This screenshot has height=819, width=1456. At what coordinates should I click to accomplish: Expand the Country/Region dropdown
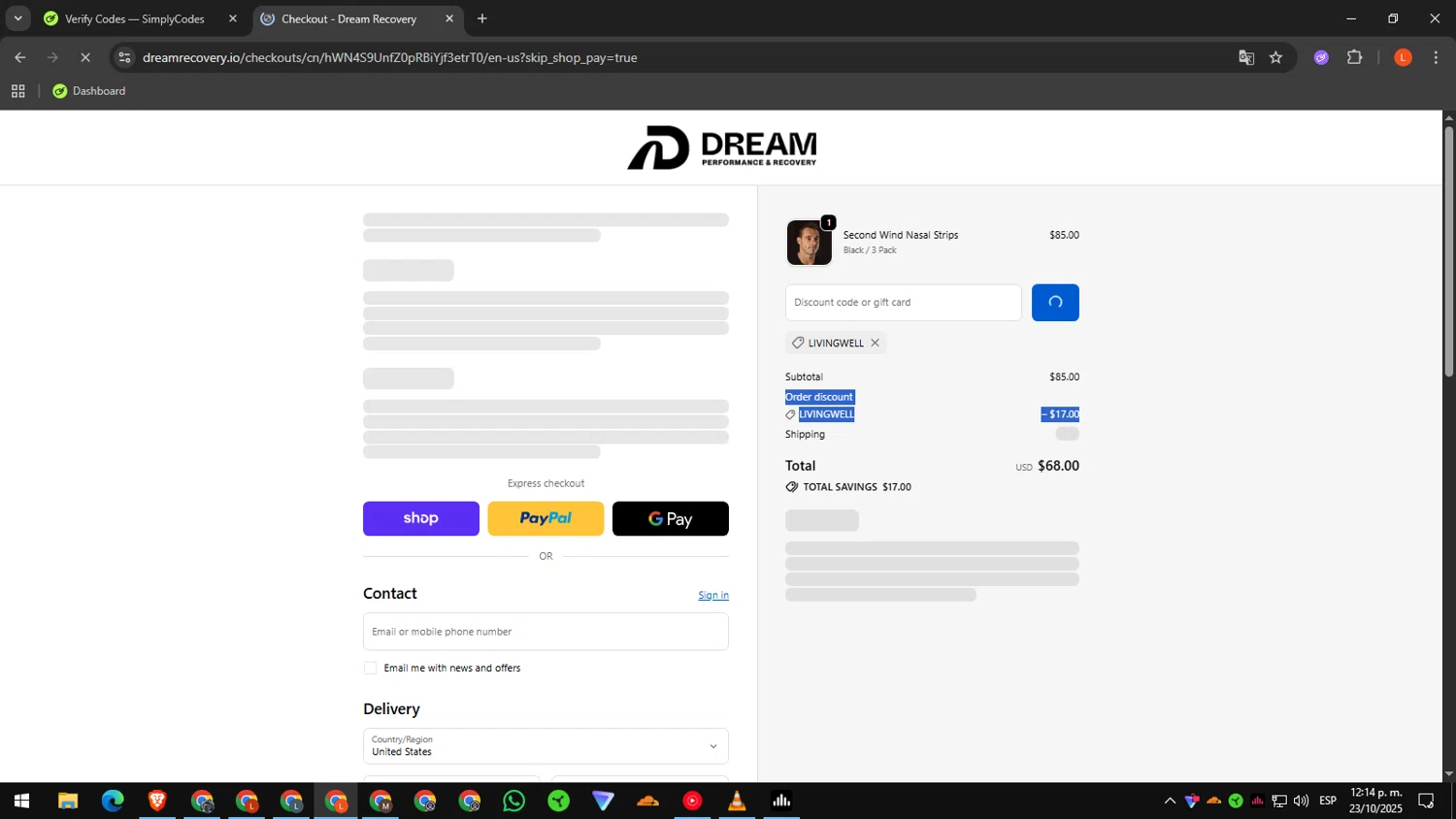tap(546, 746)
